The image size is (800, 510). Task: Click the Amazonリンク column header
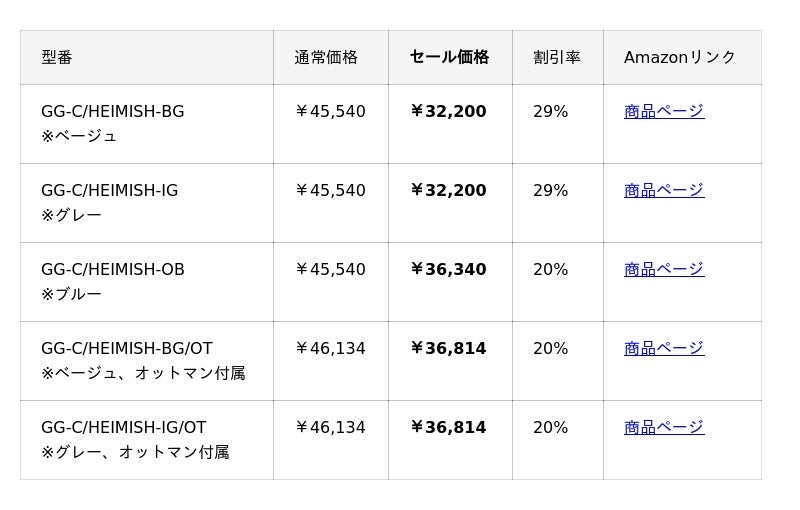pos(680,57)
